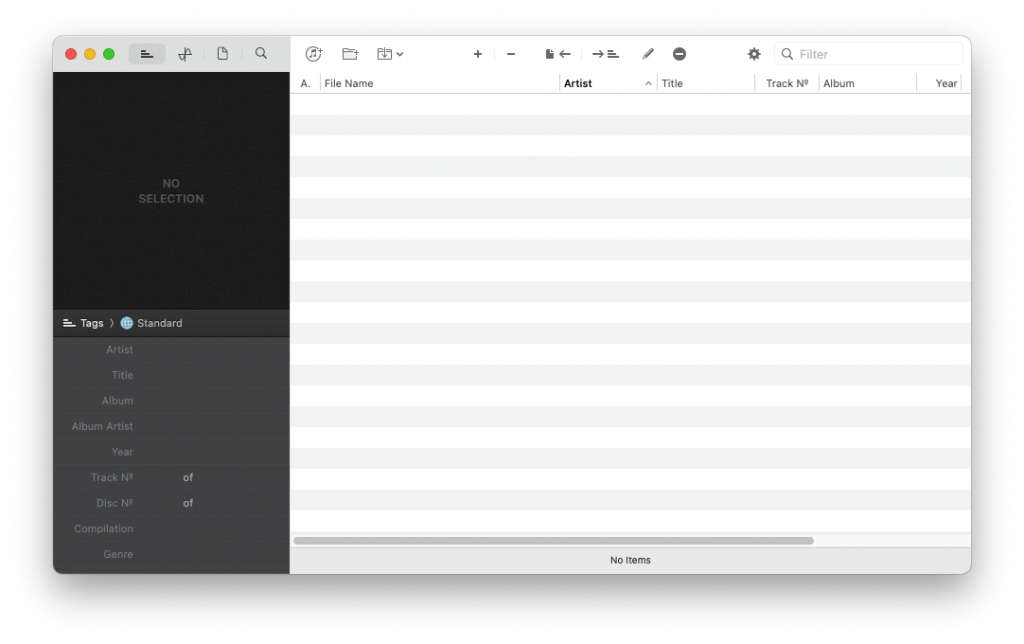Convert file name to tags icon
Image resolution: width=1024 pixels, height=644 pixels.
(x=558, y=54)
